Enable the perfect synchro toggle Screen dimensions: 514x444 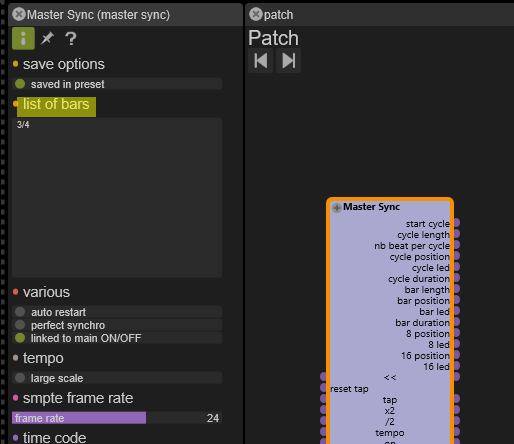(x=117, y=325)
